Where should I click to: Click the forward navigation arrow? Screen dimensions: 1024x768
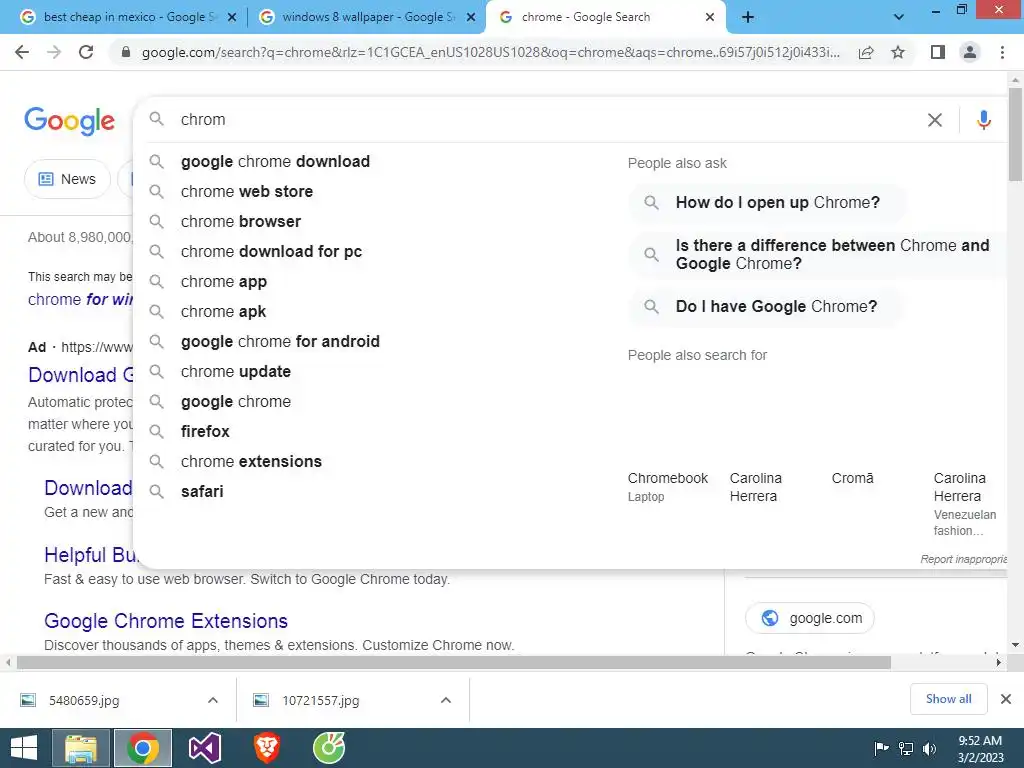tap(54, 52)
